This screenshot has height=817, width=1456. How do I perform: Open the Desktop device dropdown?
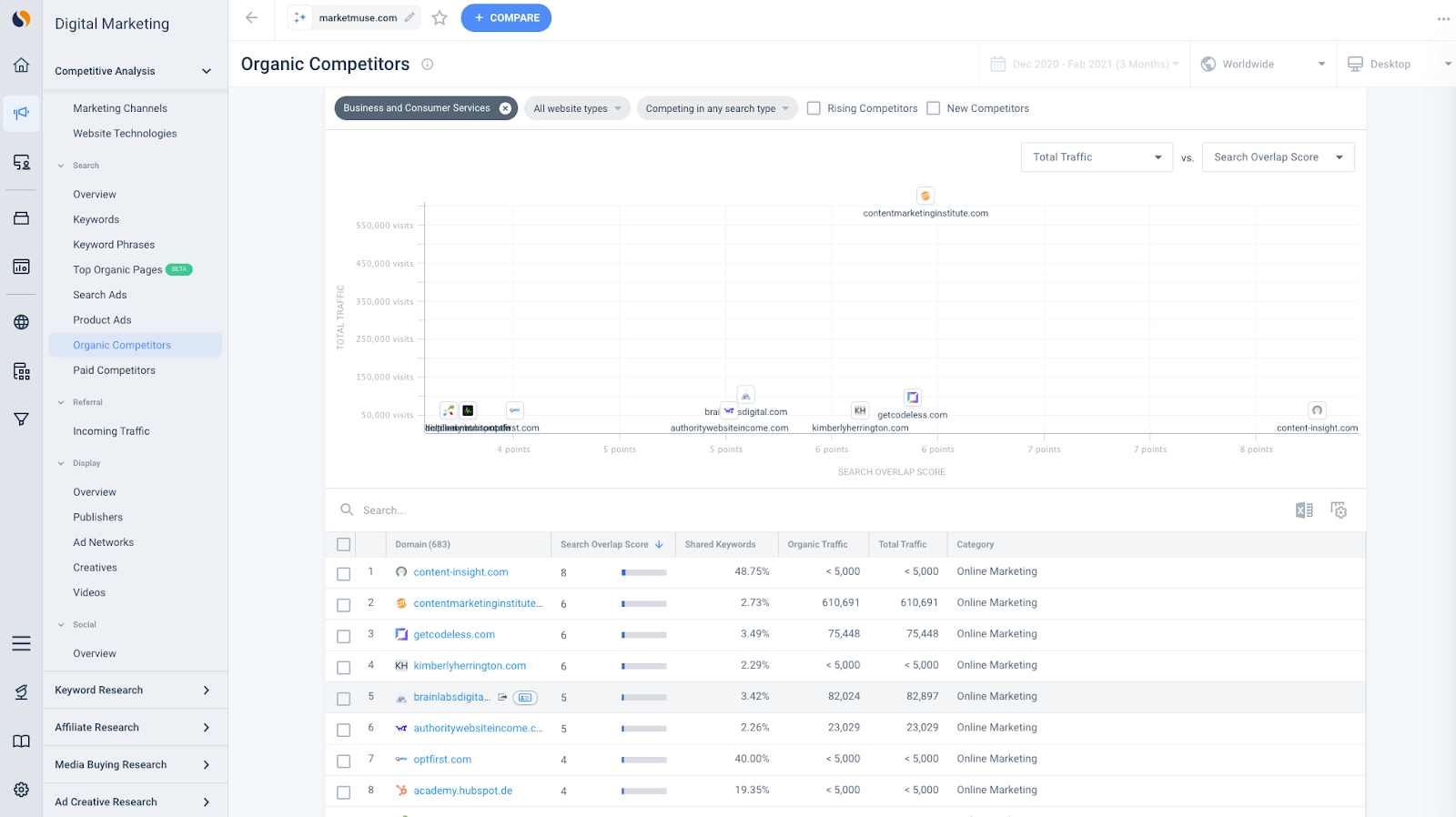(x=1399, y=64)
